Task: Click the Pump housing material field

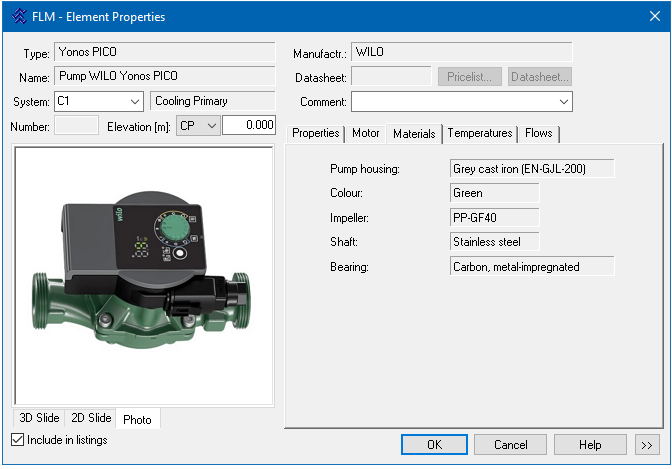Action: point(531,169)
